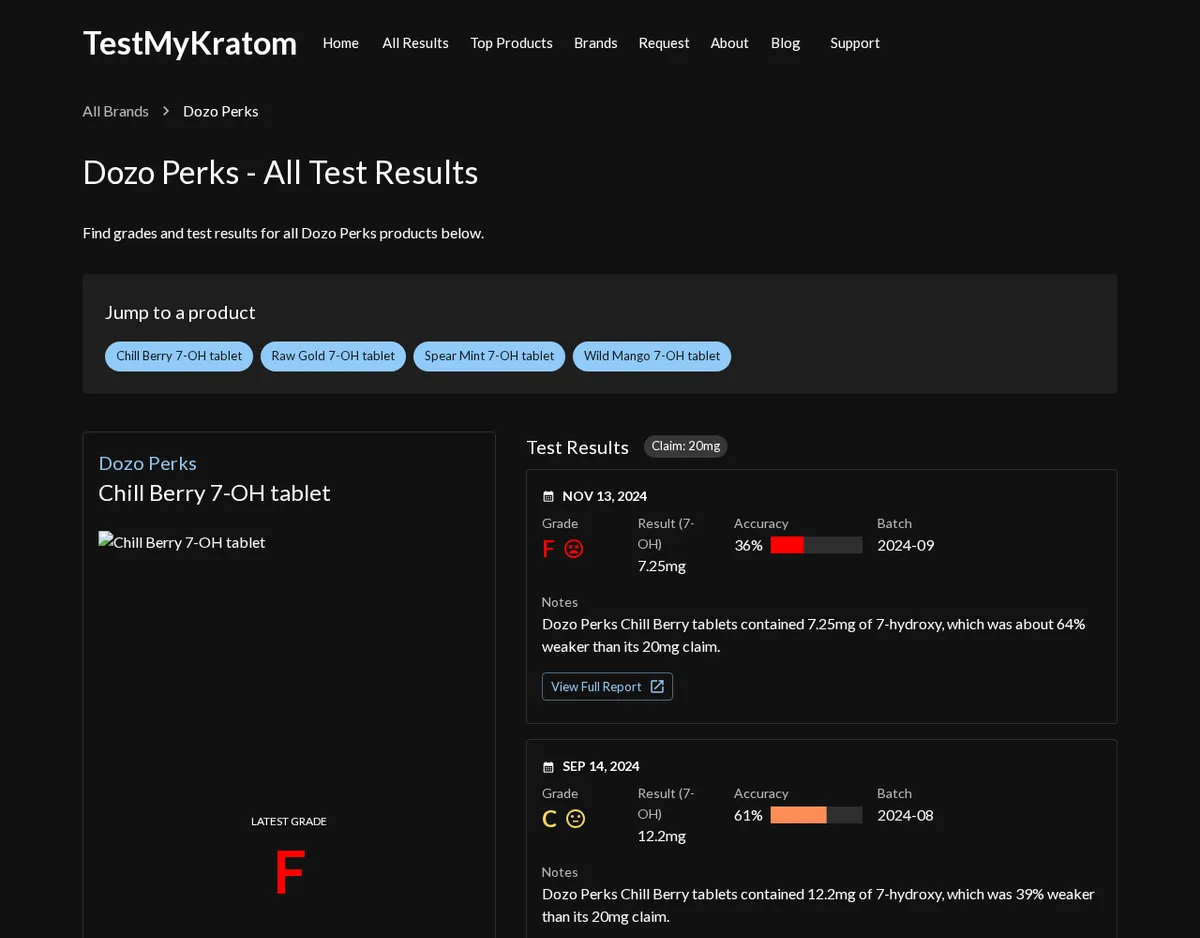Click the red 36% accuracy progress bar

click(x=816, y=545)
